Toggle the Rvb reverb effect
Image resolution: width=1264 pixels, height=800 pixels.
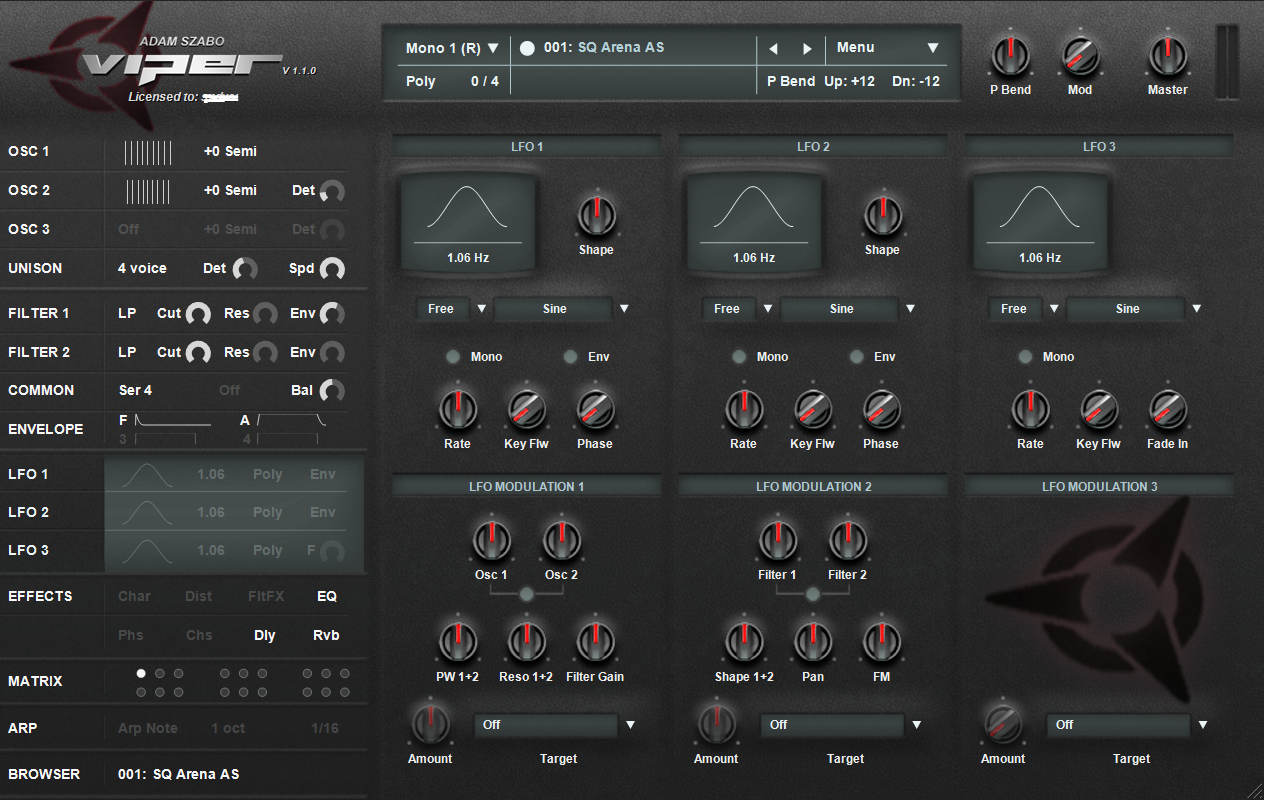(326, 635)
